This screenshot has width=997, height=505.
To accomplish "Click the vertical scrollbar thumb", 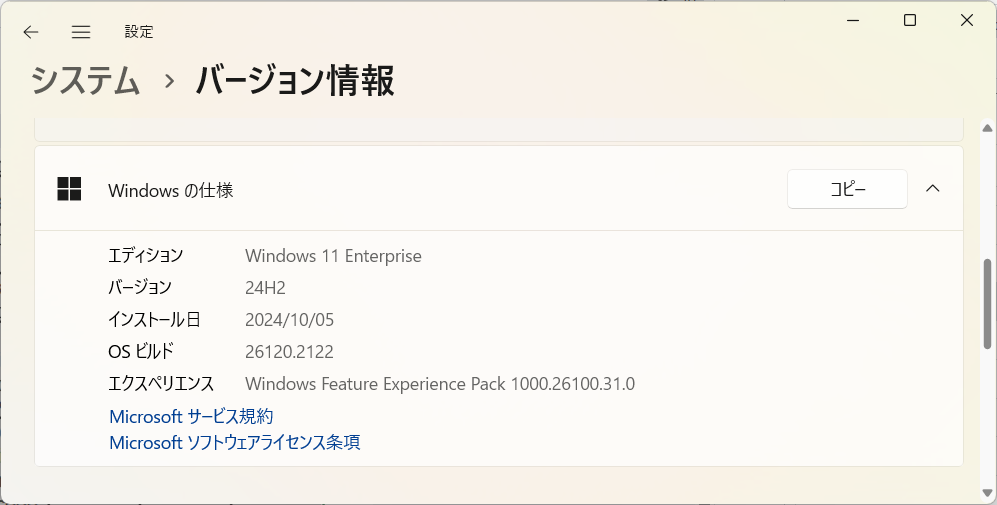I will coord(987,303).
